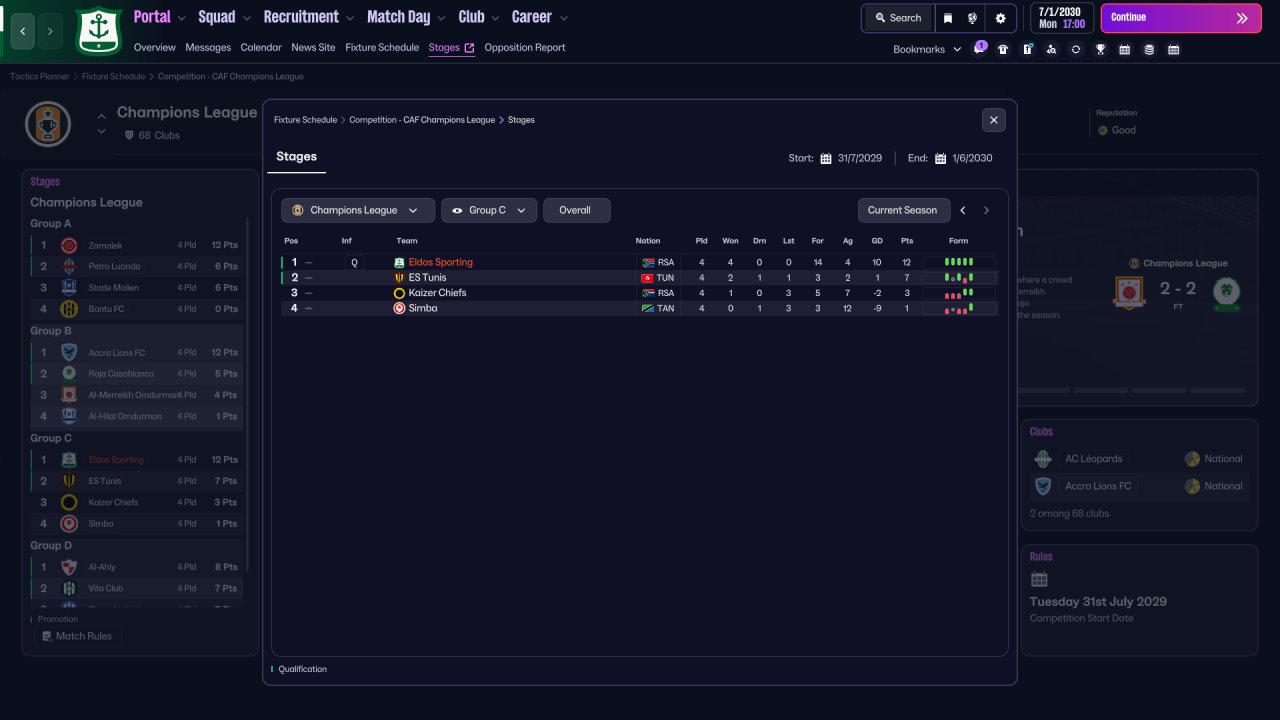
Task: Click the Tanzania flag in Nation column
Action: [x=647, y=309]
